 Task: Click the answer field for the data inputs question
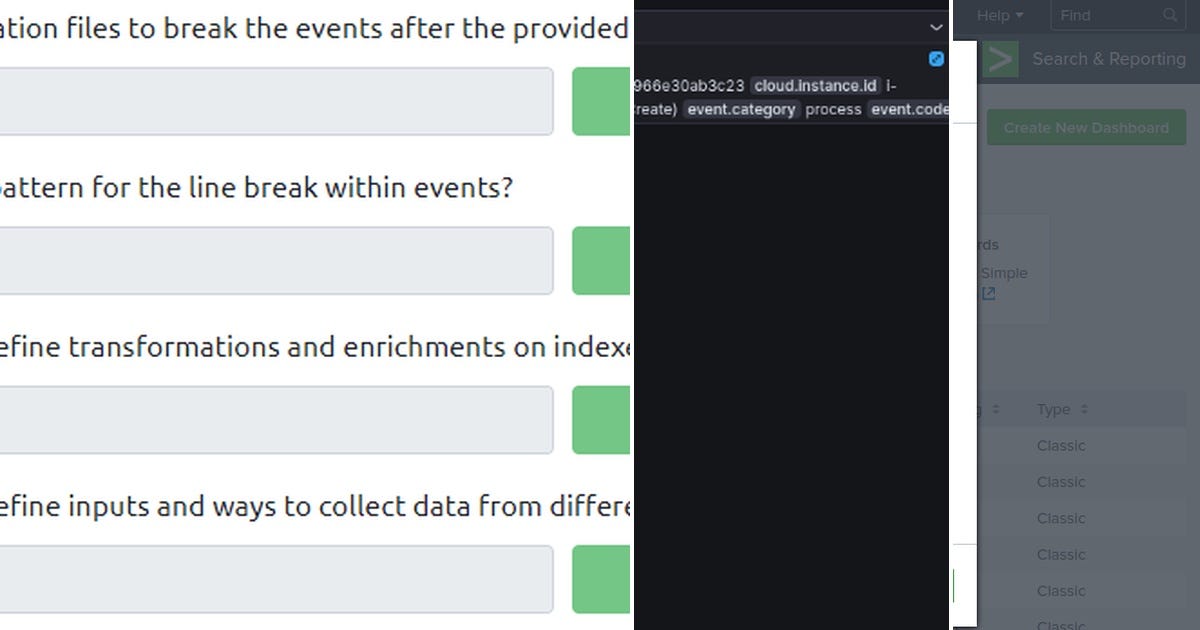click(x=276, y=579)
